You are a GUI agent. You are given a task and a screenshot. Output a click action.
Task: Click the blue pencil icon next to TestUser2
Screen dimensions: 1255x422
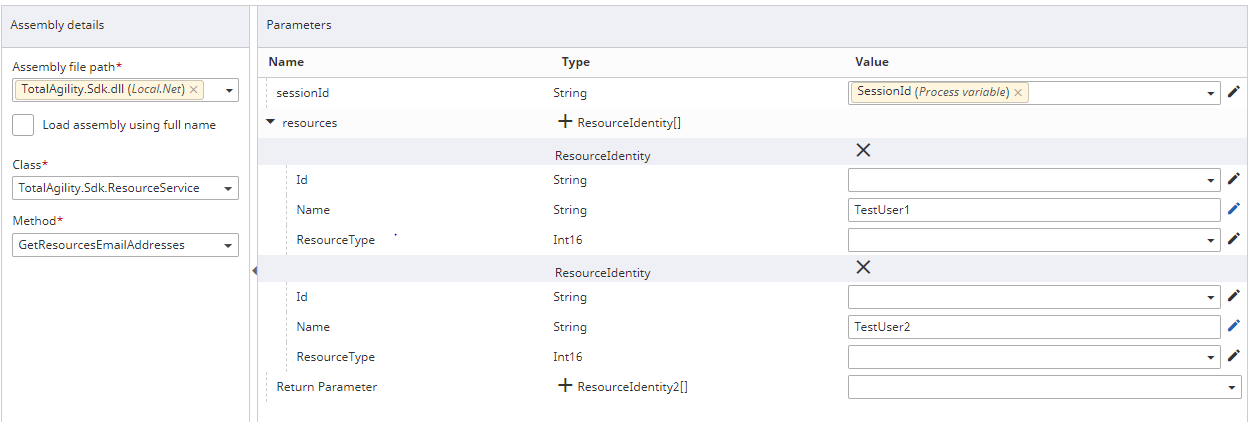point(1233,326)
